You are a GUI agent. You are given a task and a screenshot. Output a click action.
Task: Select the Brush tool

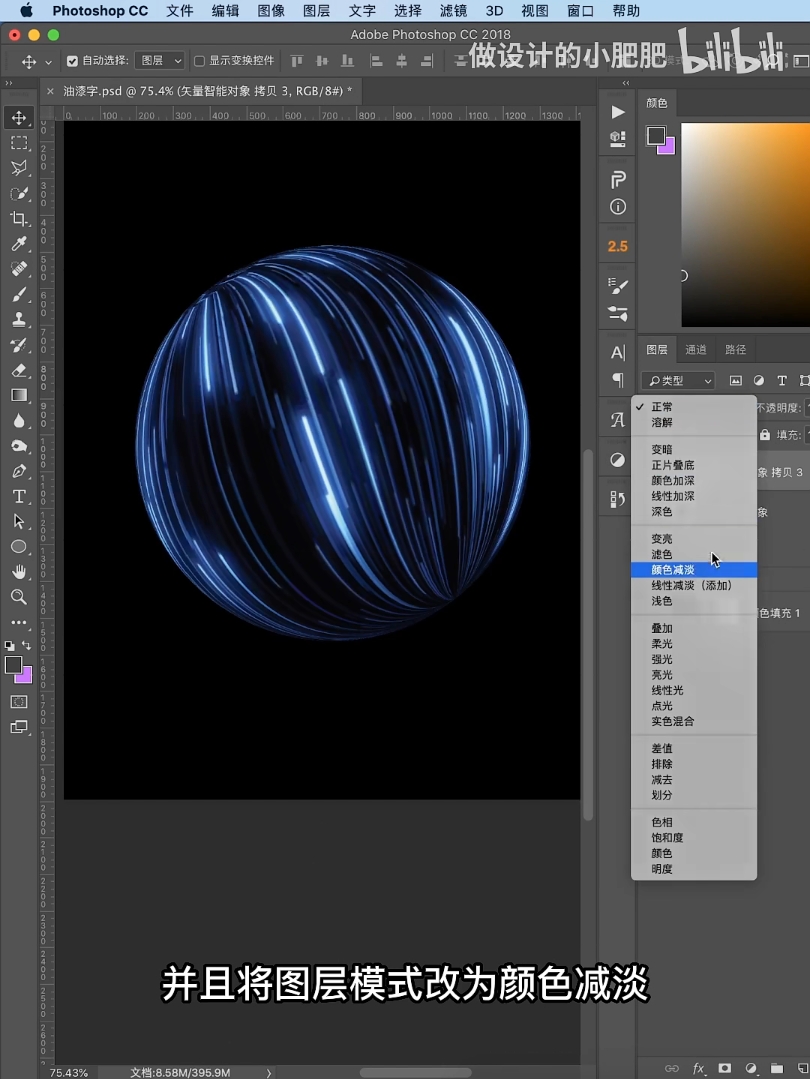tap(19, 295)
